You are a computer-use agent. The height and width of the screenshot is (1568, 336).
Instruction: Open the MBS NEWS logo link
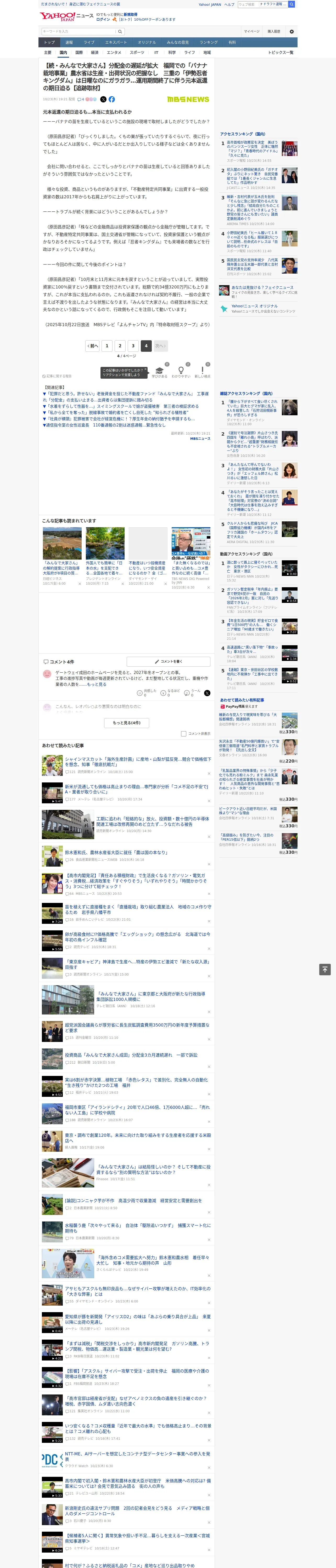(x=188, y=99)
